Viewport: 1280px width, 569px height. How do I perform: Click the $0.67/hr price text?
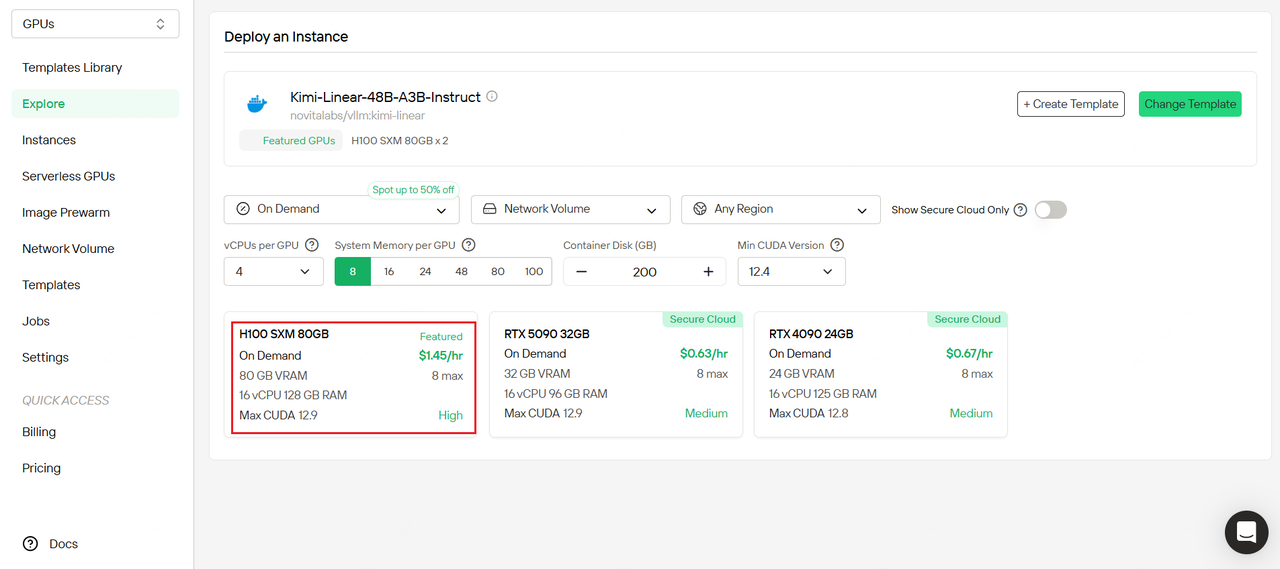click(969, 354)
